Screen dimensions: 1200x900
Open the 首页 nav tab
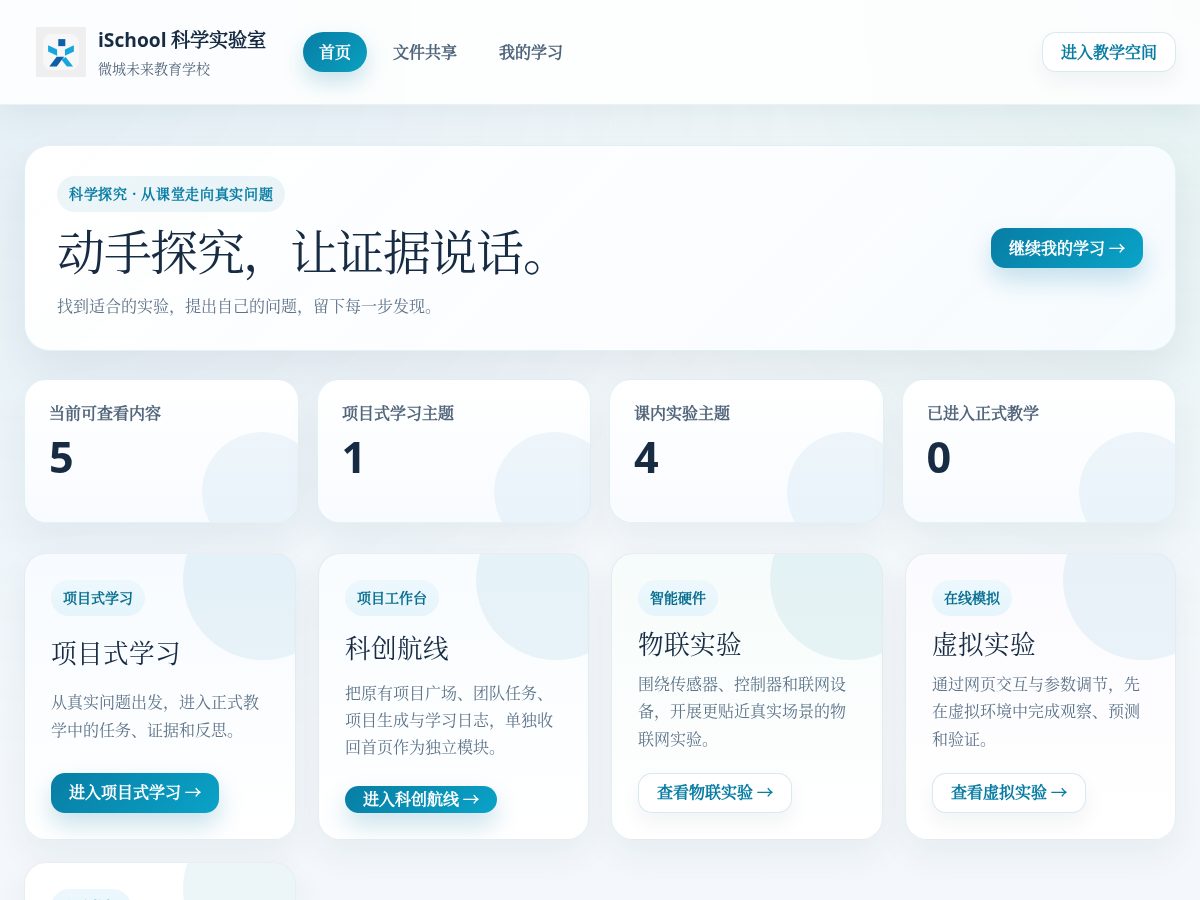[335, 52]
